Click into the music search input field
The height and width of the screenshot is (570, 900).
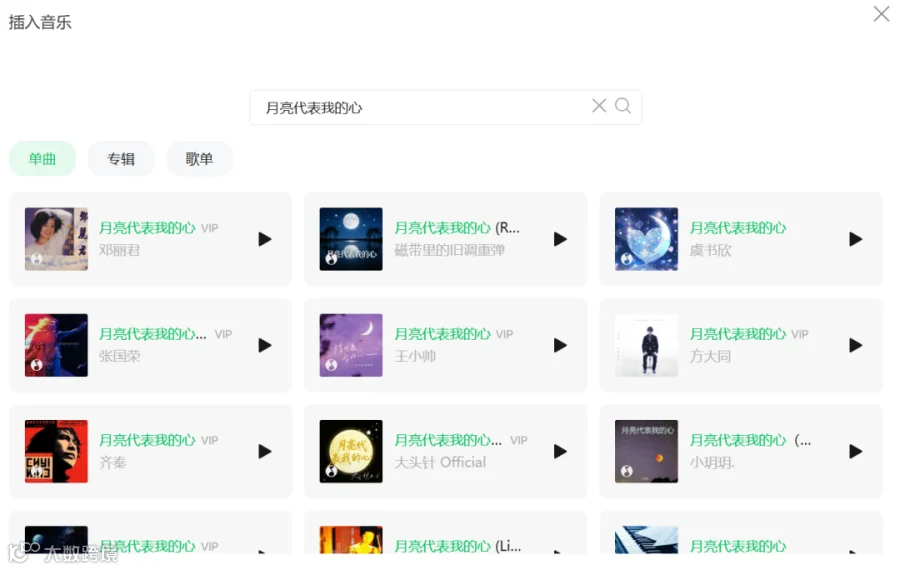(425, 107)
